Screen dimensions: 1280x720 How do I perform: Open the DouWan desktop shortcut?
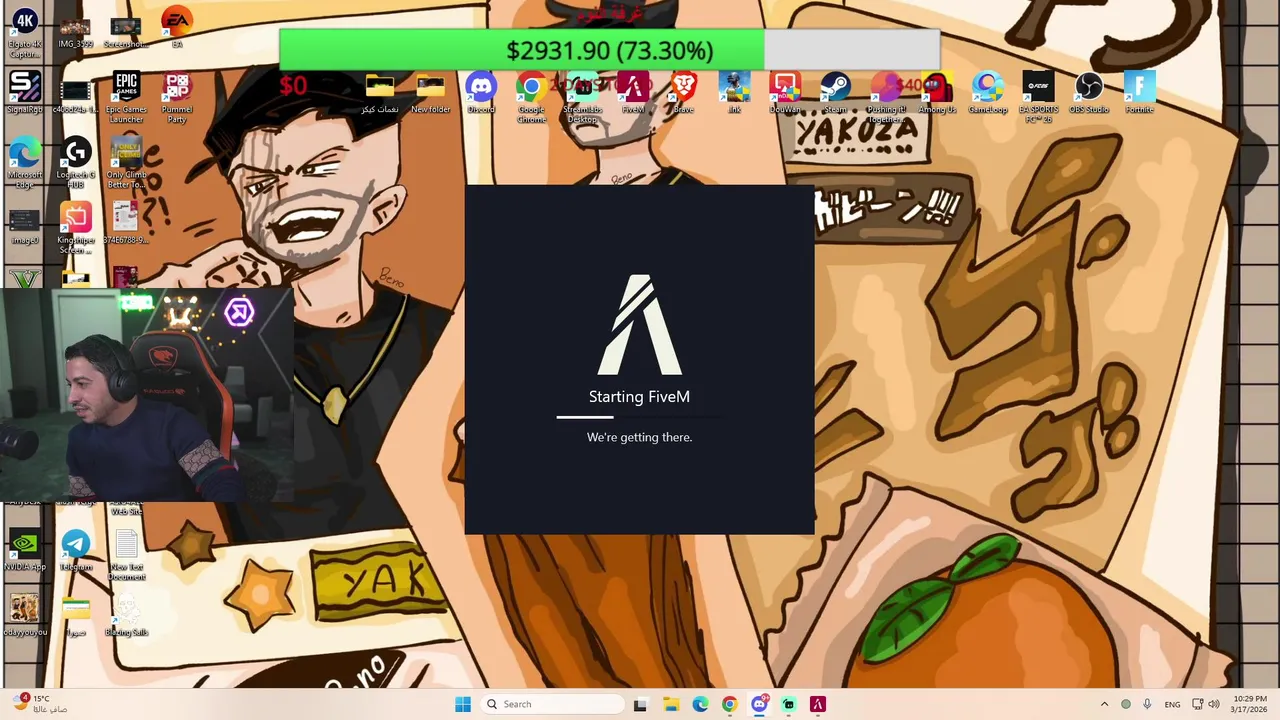785,92
